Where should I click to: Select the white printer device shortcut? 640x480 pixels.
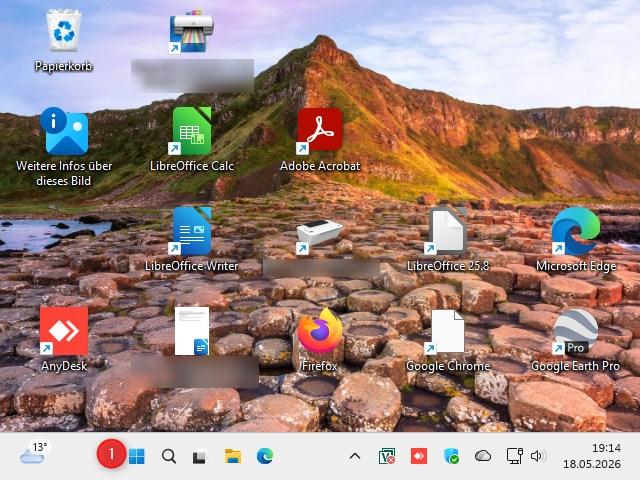coord(319,236)
